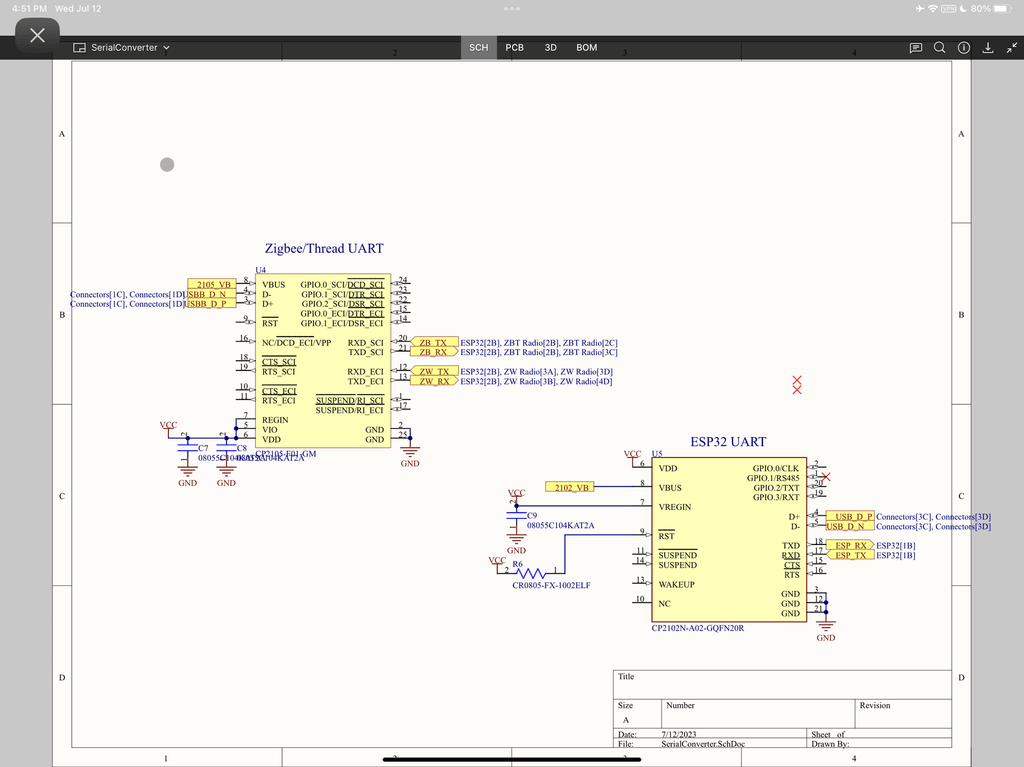Tap the iPad multitasking three-dots control
This screenshot has width=1024, height=767.
coord(512,8)
